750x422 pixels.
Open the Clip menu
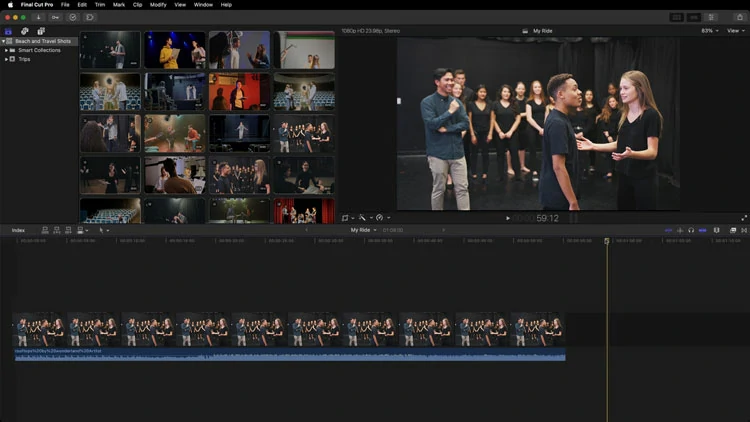tap(138, 5)
